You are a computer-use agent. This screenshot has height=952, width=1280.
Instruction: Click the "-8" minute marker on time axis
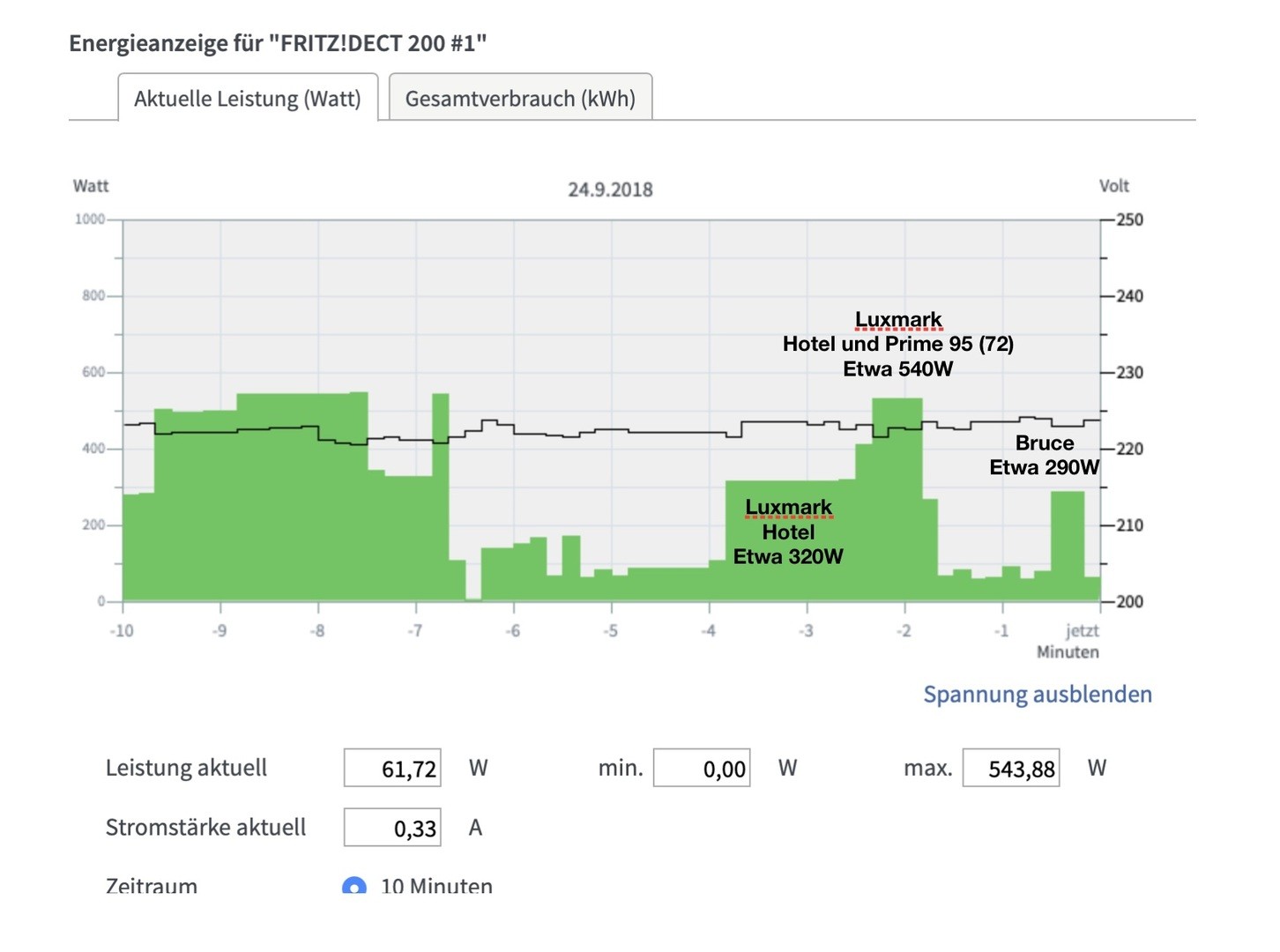click(317, 630)
